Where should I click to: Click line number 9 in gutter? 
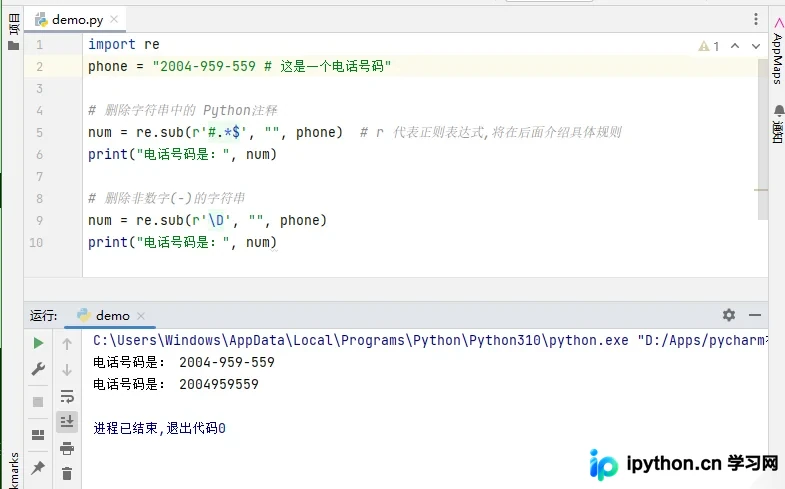[x=40, y=221]
